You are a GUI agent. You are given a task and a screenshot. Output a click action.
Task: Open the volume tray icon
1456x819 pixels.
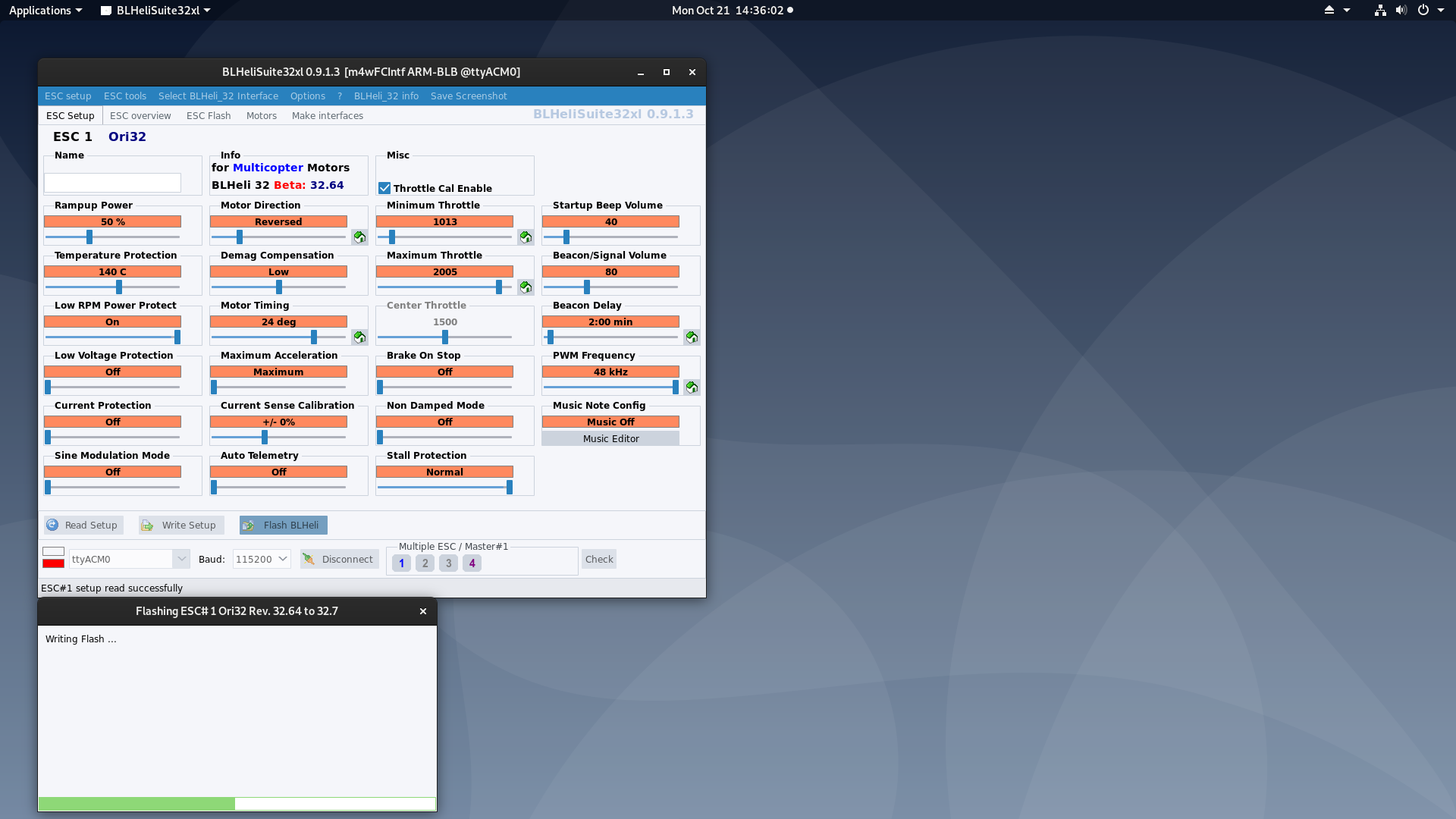click(x=1401, y=10)
